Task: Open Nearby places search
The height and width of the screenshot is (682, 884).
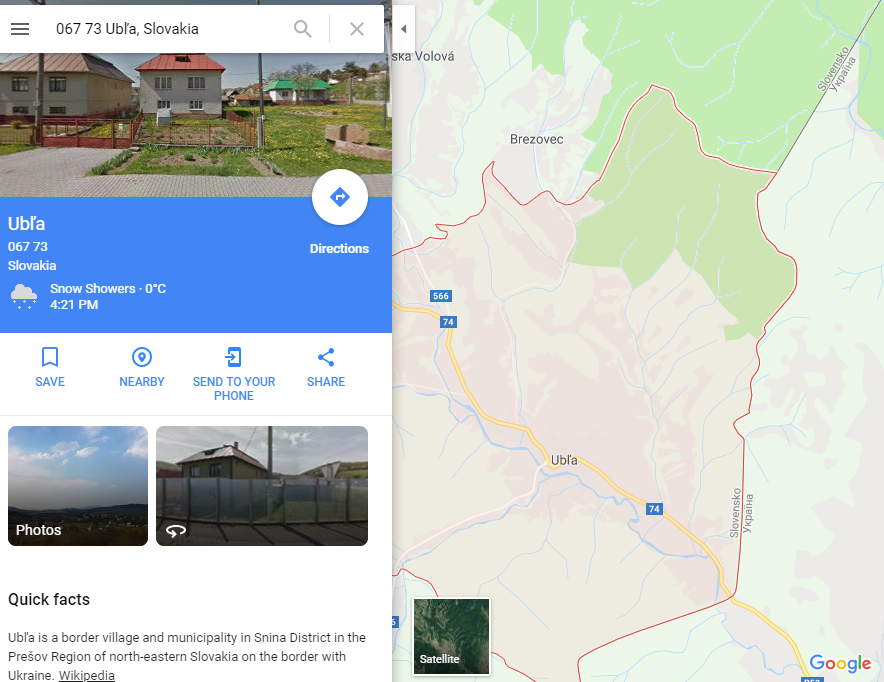Action: click(x=142, y=367)
